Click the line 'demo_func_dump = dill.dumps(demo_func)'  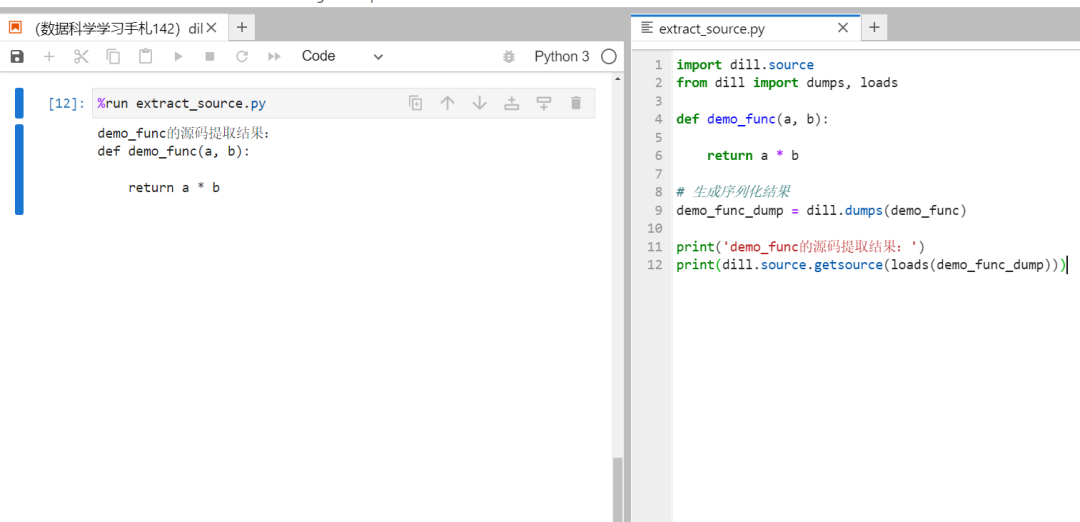click(x=822, y=210)
